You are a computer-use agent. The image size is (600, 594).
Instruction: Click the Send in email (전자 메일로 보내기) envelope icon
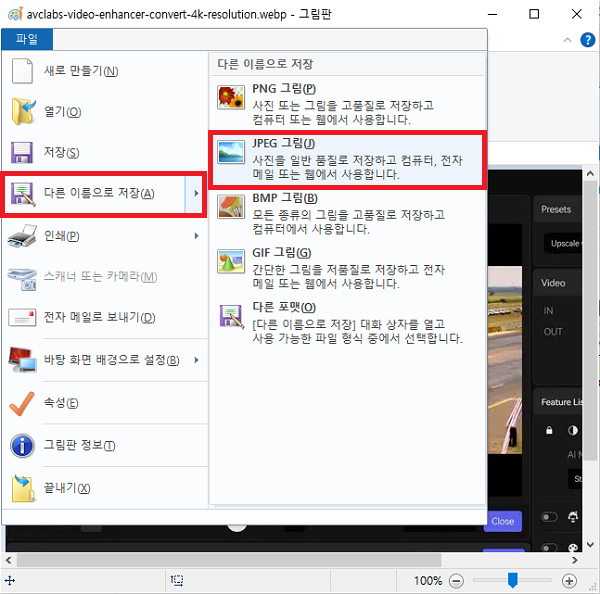(22, 317)
